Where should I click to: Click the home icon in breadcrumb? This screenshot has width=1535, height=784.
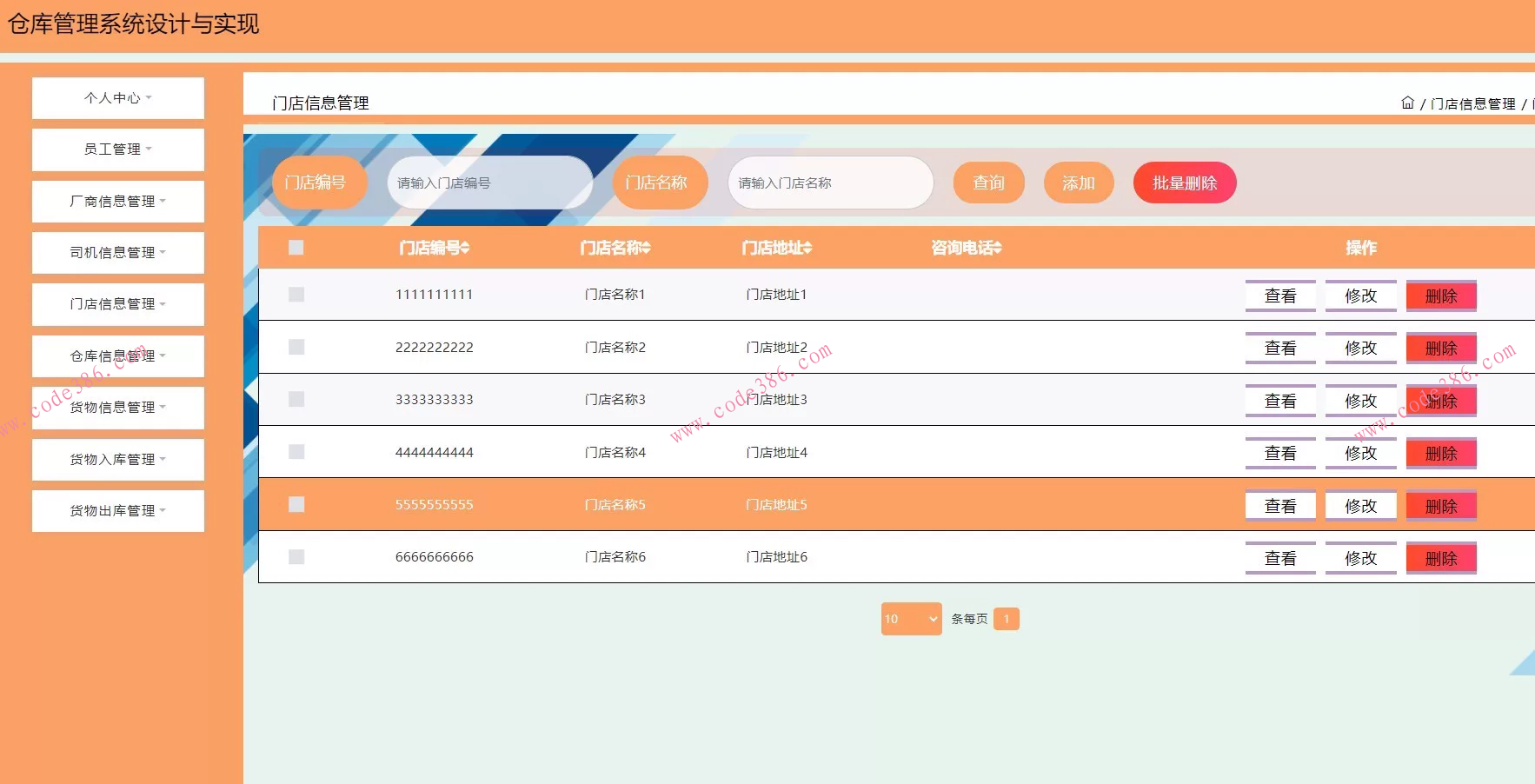click(x=1407, y=103)
